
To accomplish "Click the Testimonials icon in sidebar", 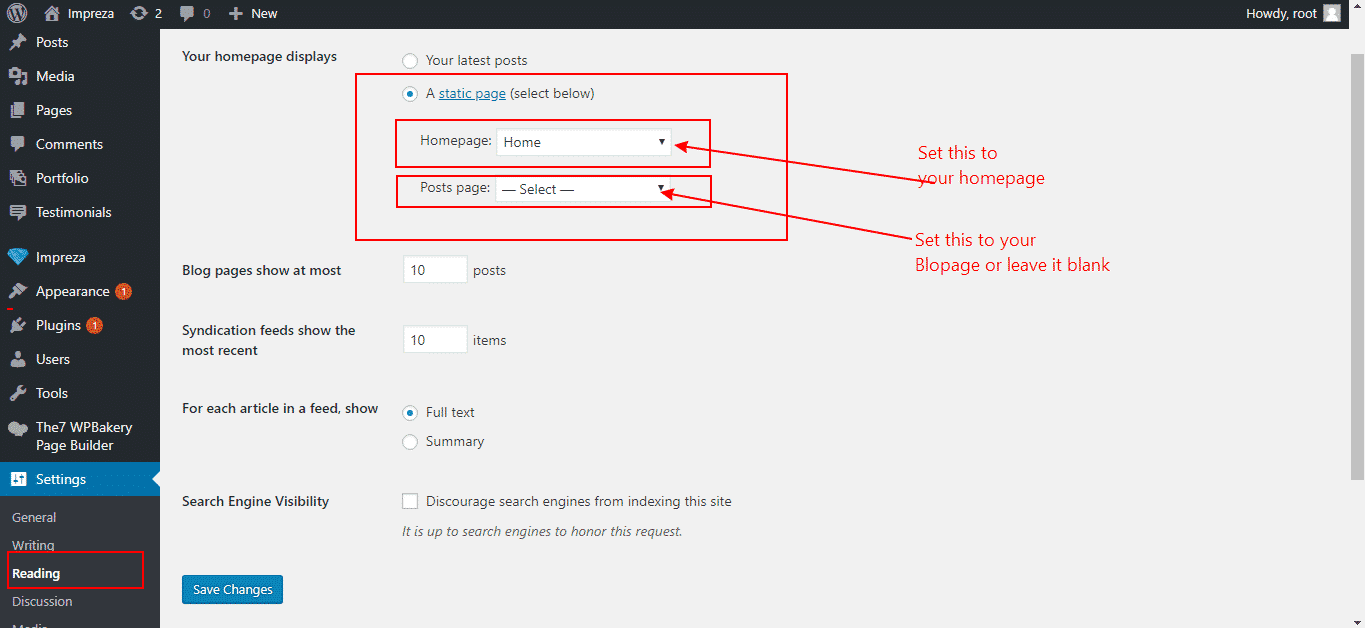I will click(18, 212).
